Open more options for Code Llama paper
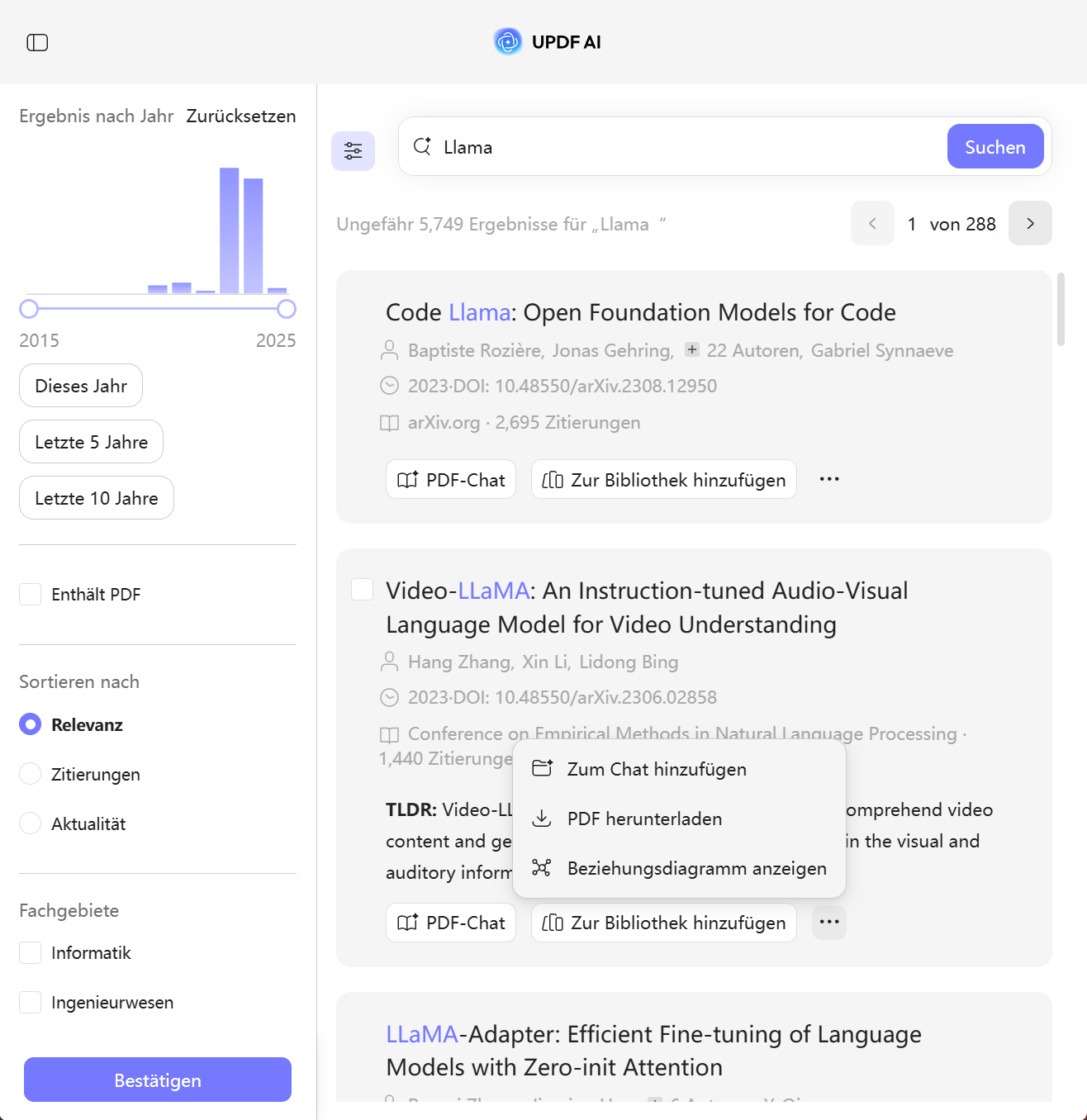Viewport: 1087px width, 1120px height. pyautogui.click(x=829, y=479)
